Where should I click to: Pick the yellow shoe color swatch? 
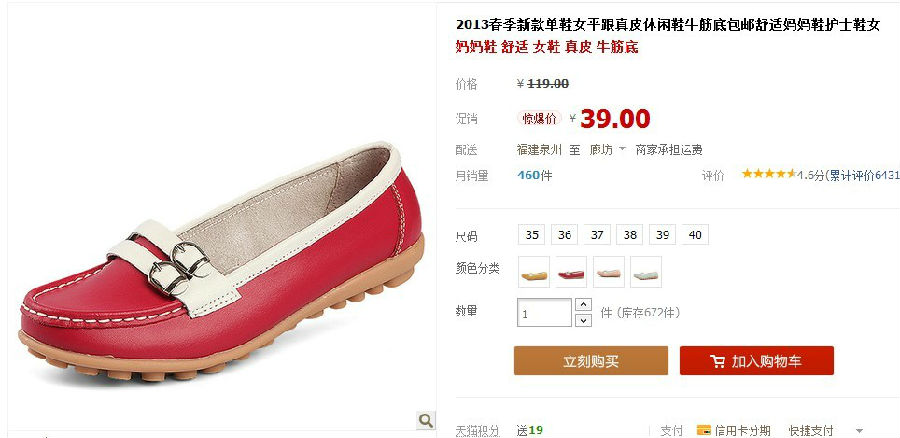(534, 272)
